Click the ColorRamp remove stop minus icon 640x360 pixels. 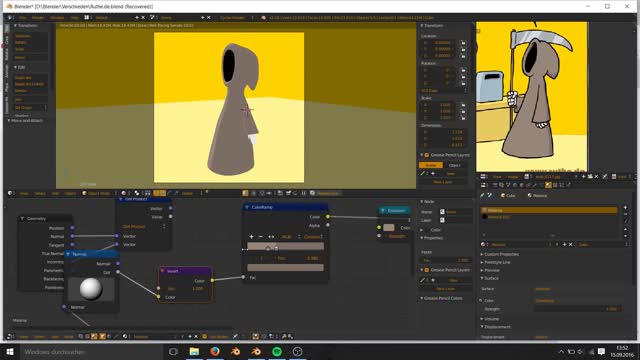tap(260, 237)
